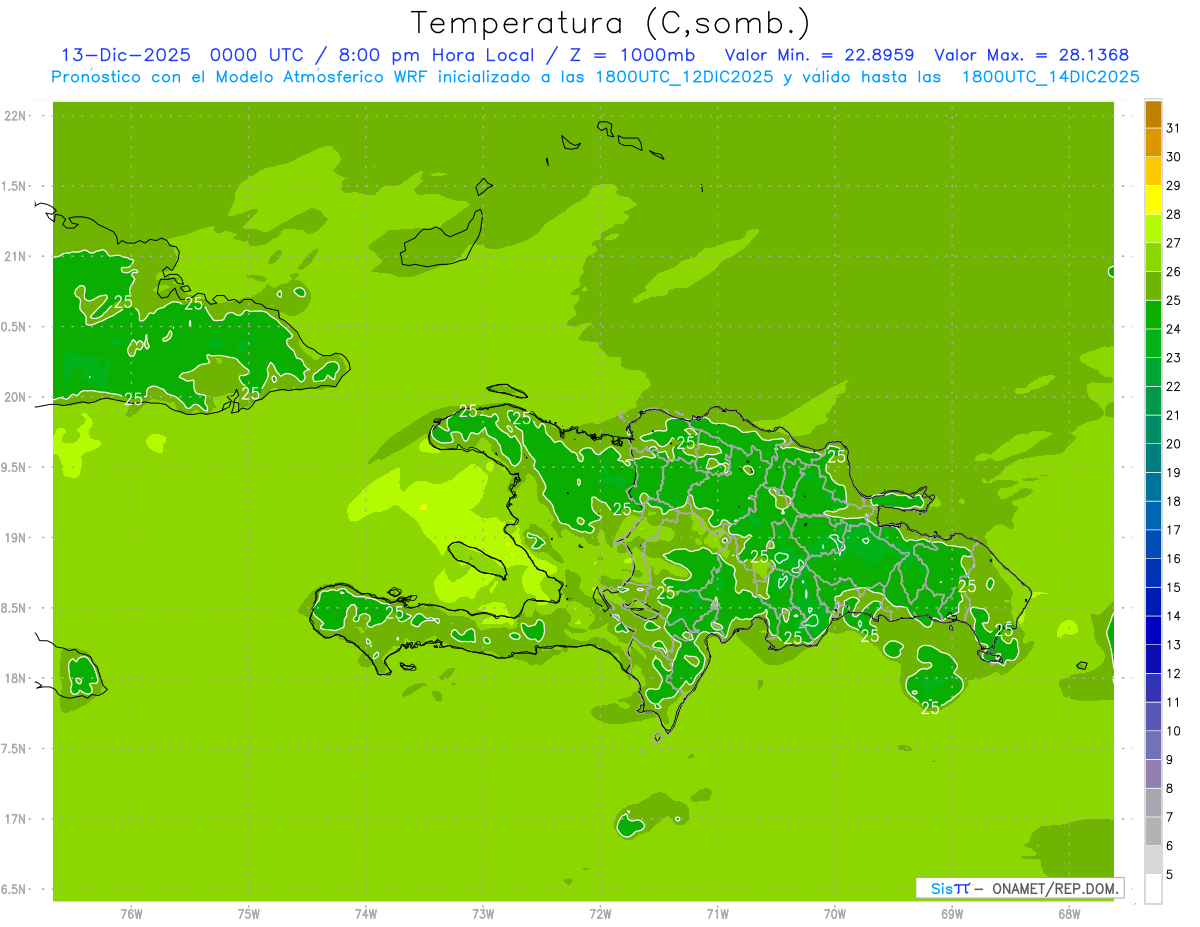This screenshot has width=1200, height=927.
Task: Click the "17N" latitude axis label
Action: tap(15, 819)
